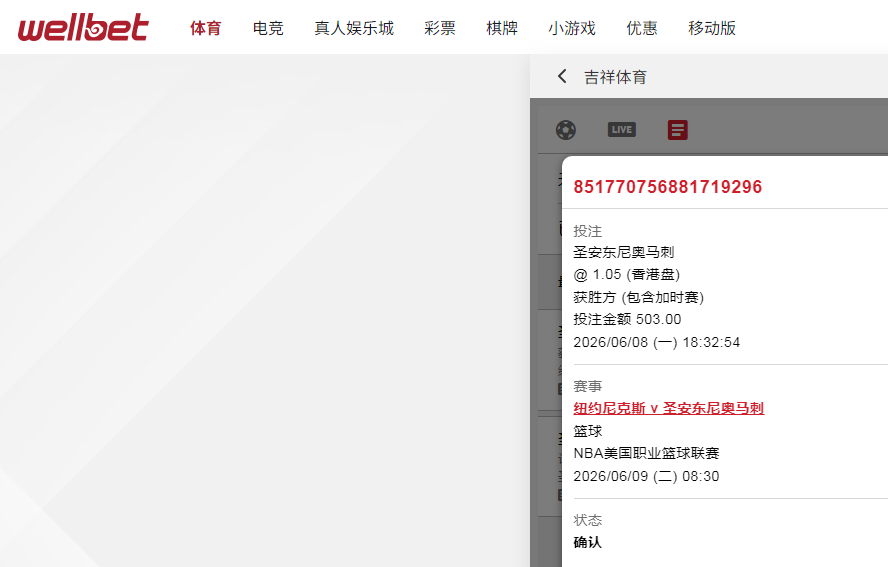This screenshot has width=888, height=567.
Task: Open the 纽约尼克斯 v 圣安东尼奥马刺 match link
Action: pos(669,408)
